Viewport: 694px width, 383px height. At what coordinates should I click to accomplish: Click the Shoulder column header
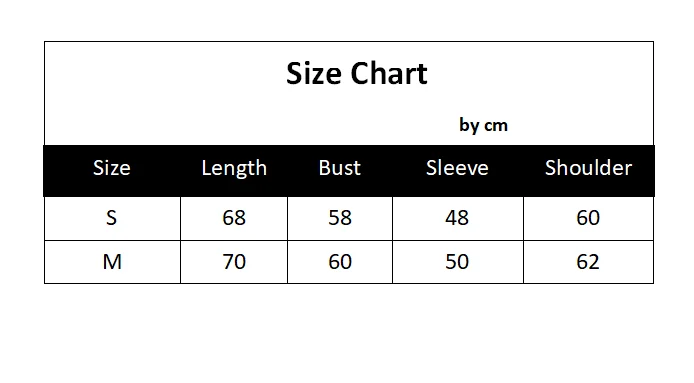pyautogui.click(x=588, y=168)
